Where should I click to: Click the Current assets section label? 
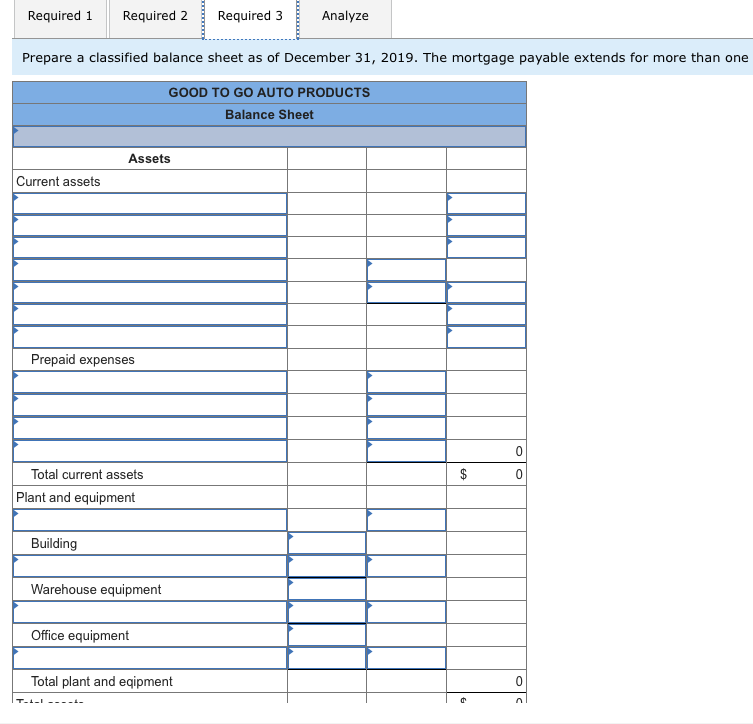click(58, 181)
